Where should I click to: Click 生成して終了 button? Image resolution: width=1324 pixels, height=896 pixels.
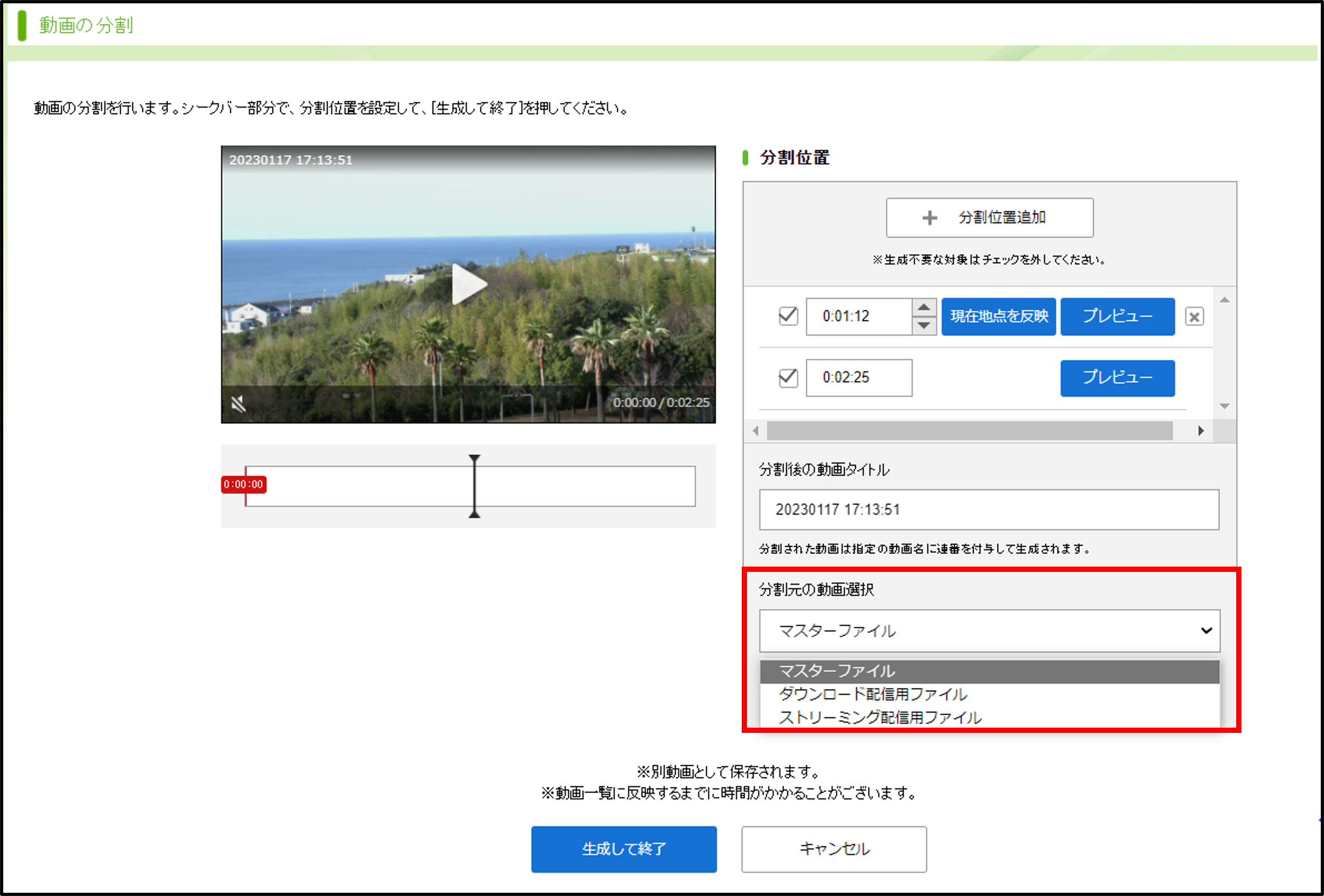pos(624,849)
